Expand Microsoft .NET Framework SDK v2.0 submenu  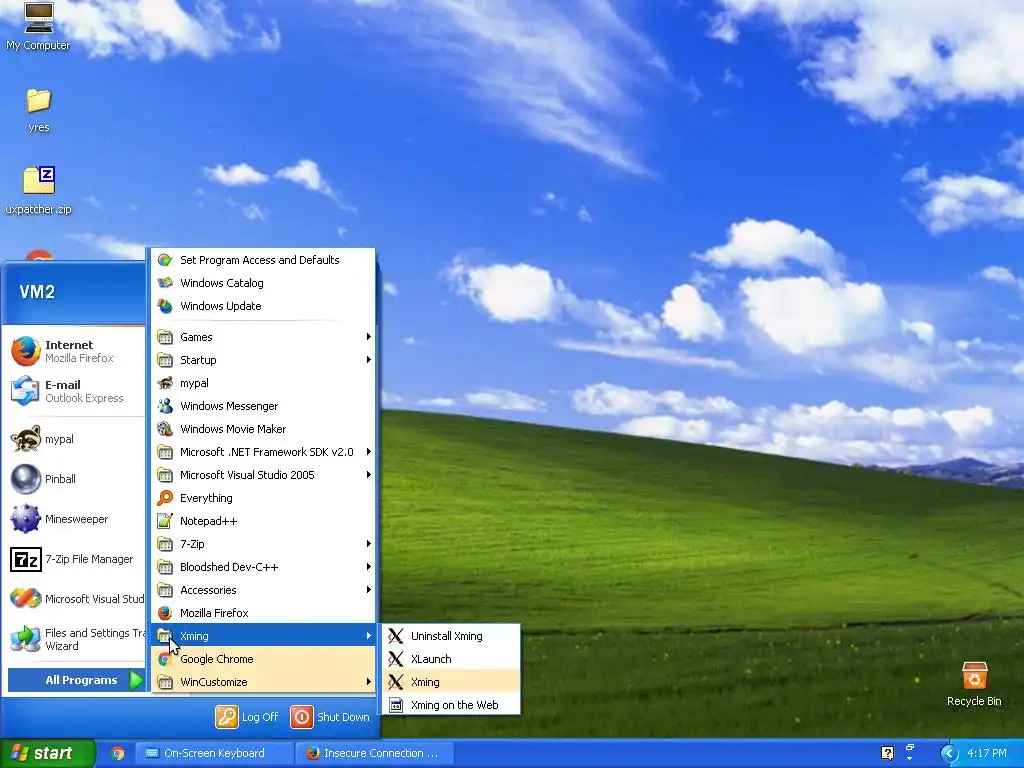(x=264, y=452)
